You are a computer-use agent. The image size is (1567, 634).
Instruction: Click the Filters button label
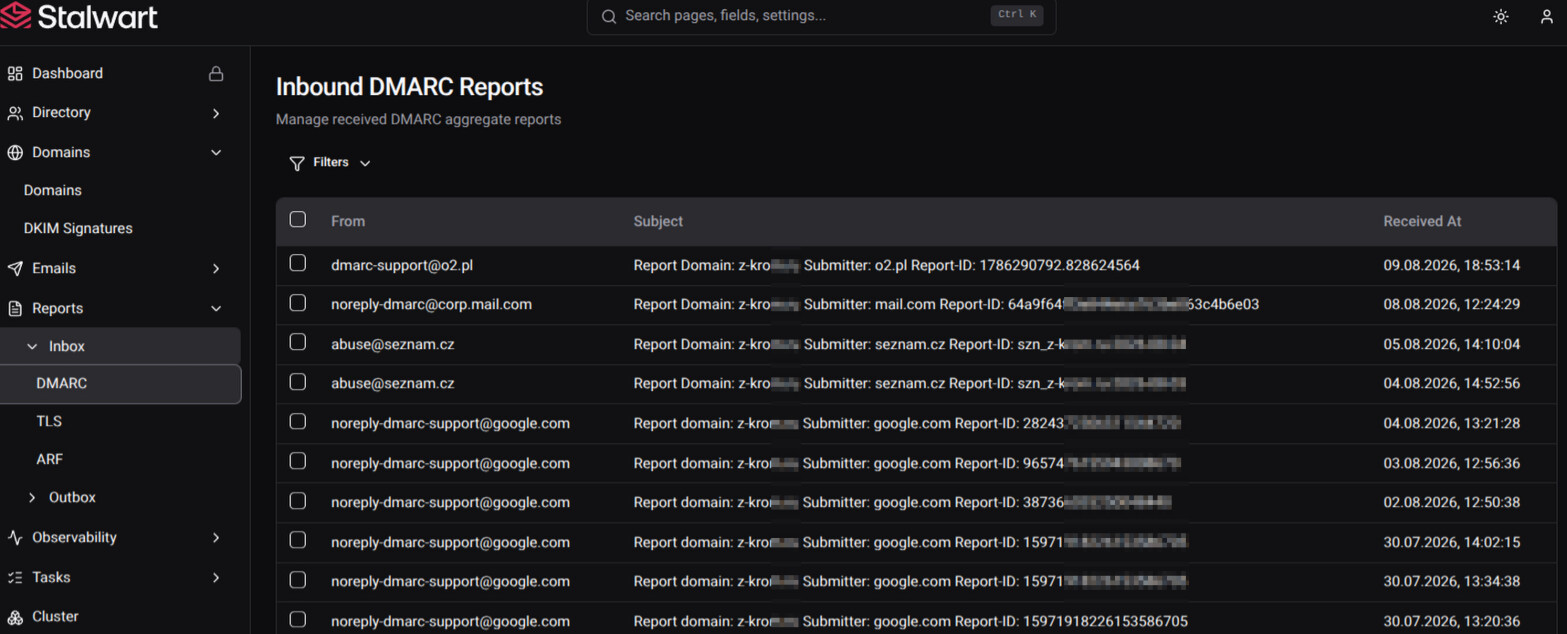coord(331,162)
